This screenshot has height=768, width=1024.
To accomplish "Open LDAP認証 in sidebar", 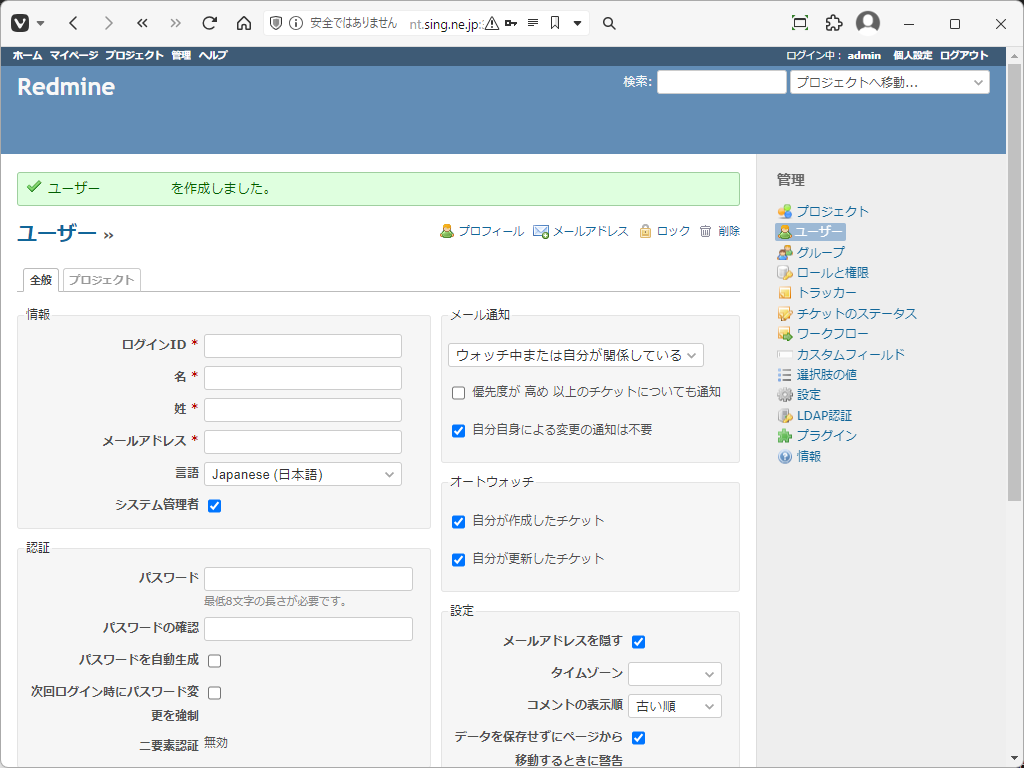I will click(824, 415).
